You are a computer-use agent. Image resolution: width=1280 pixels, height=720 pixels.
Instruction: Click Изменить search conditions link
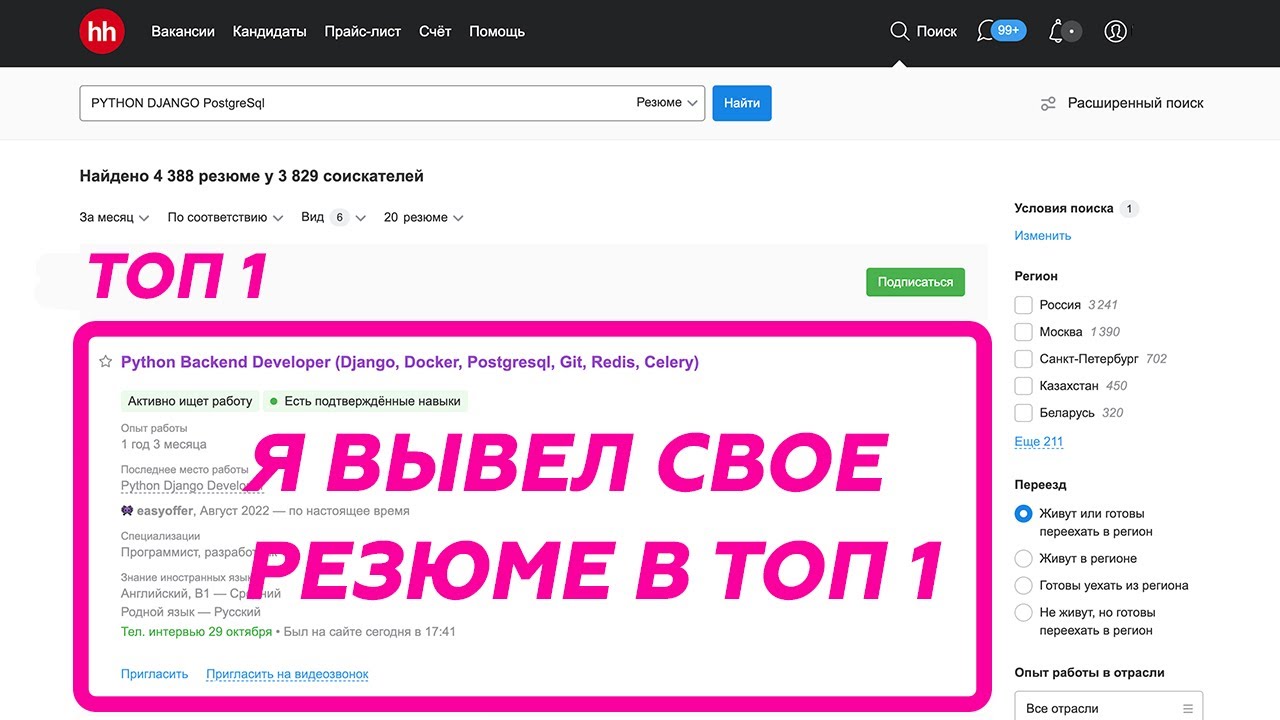(1043, 236)
